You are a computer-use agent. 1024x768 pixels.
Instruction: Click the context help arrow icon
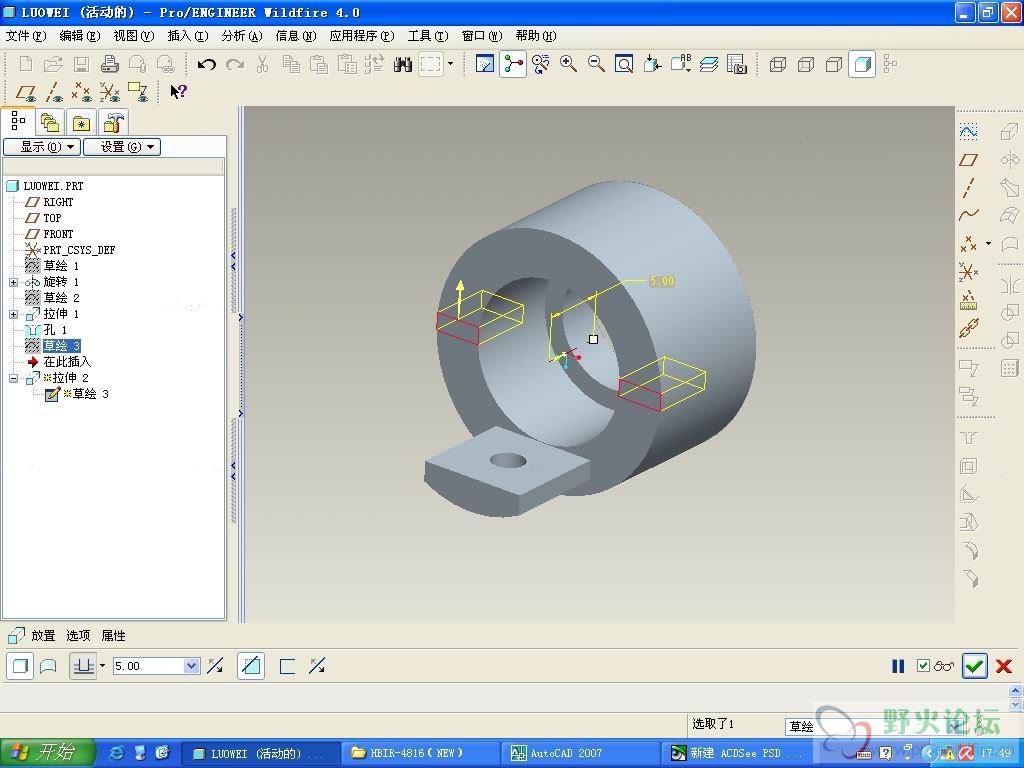[178, 91]
